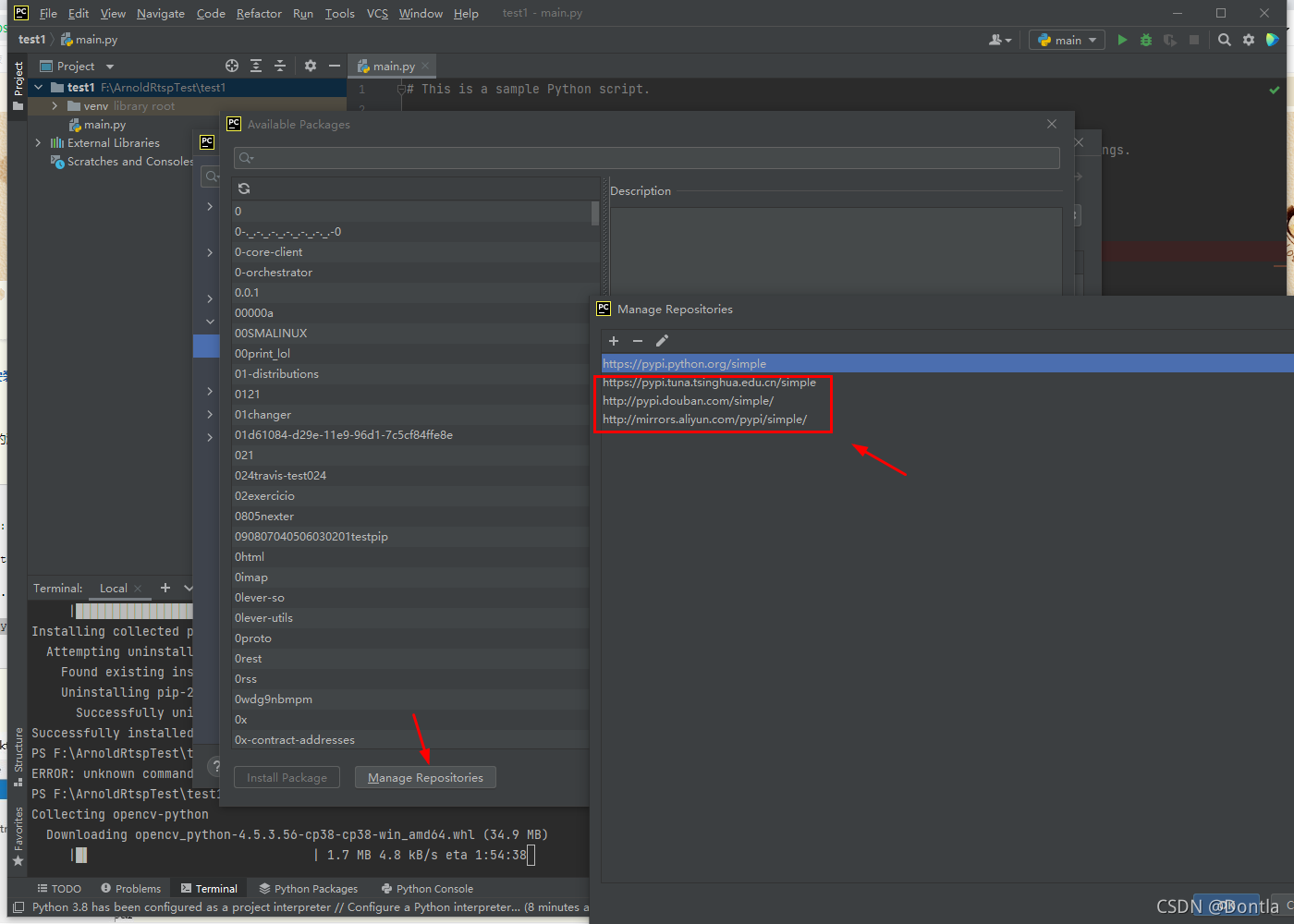Select https://pypi.python.org/simple repository

[947, 363]
